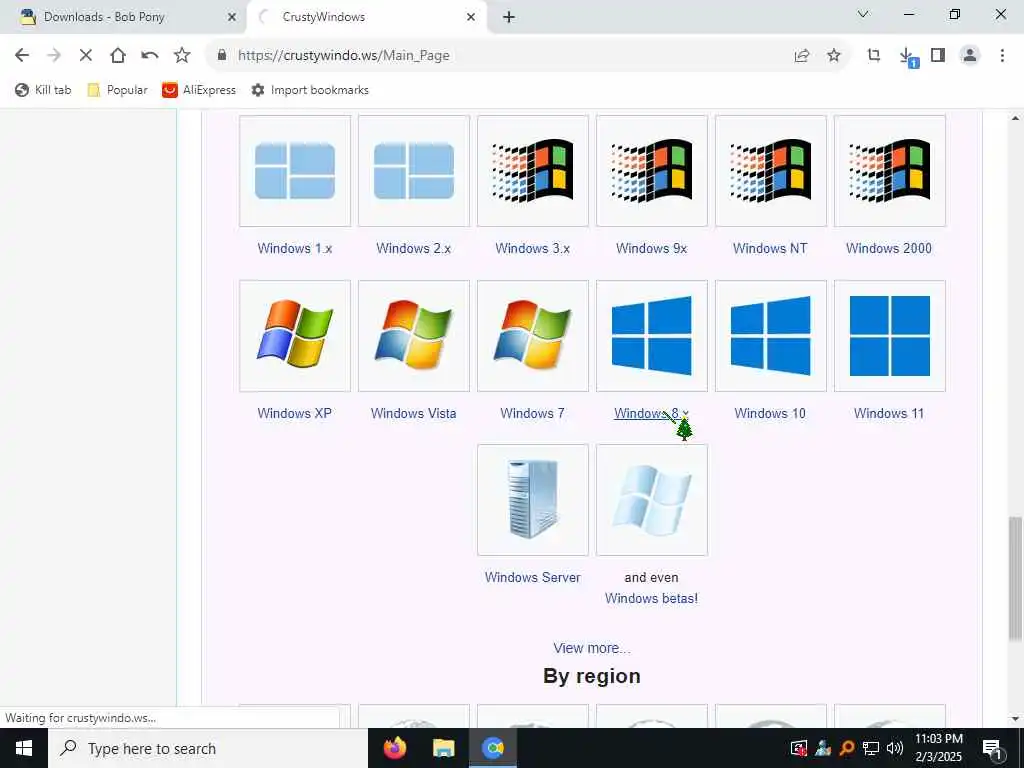Open a new tab with plus button

click(509, 17)
